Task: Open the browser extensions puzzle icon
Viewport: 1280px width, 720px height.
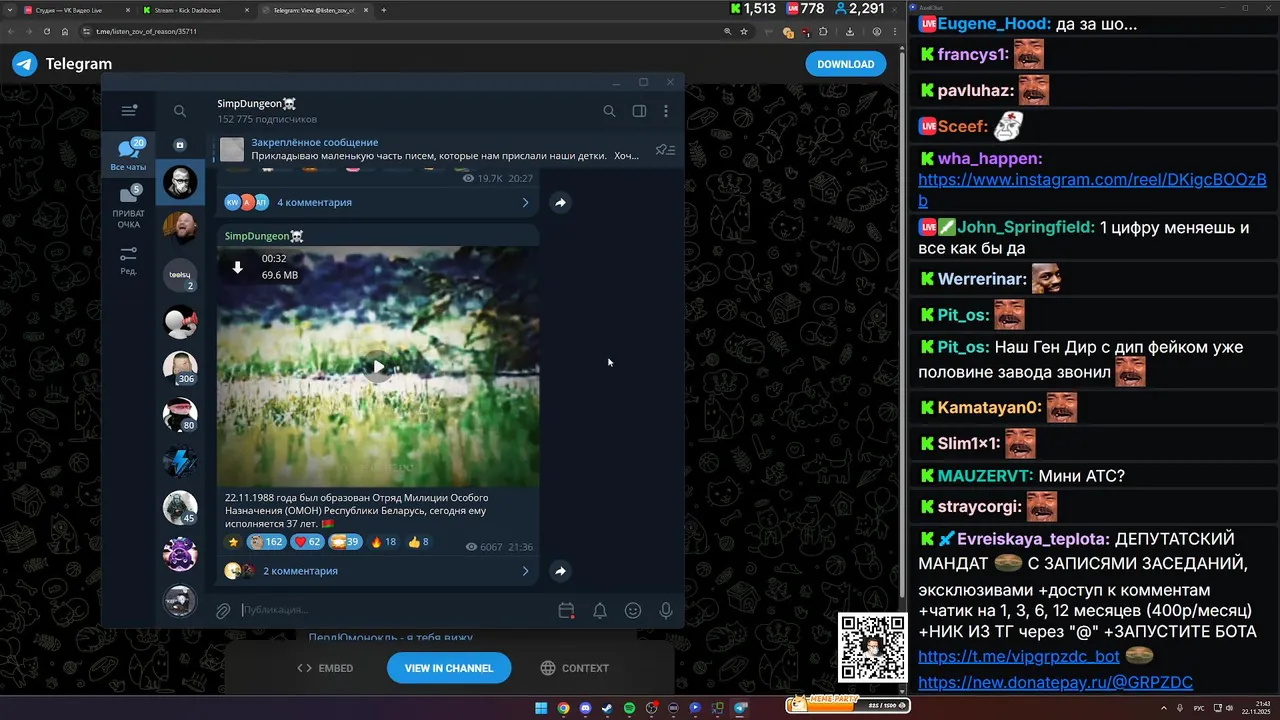Action: tap(823, 31)
